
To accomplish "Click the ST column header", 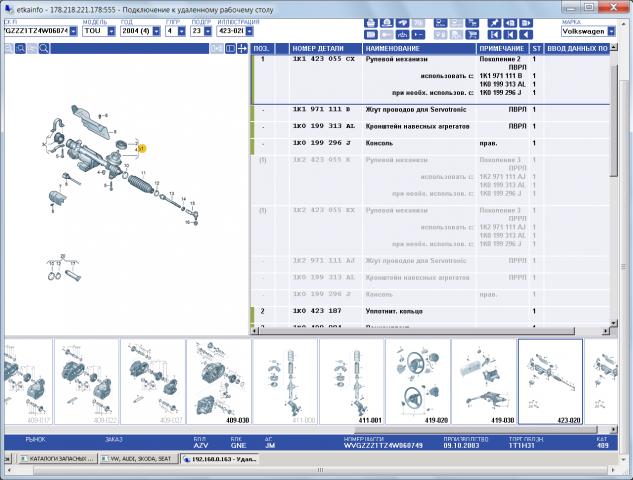I will 536,49.
